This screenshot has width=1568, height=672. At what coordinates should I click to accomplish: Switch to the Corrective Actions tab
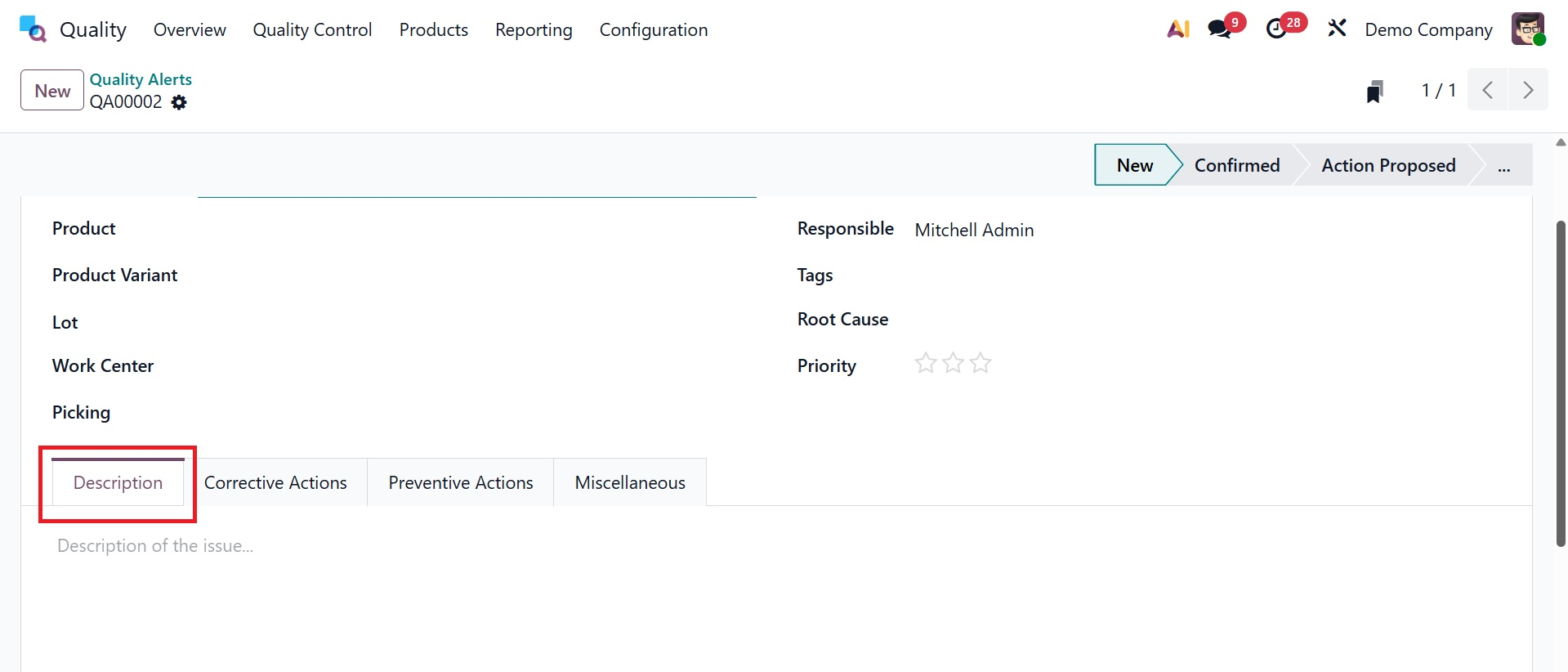pyautogui.click(x=275, y=483)
